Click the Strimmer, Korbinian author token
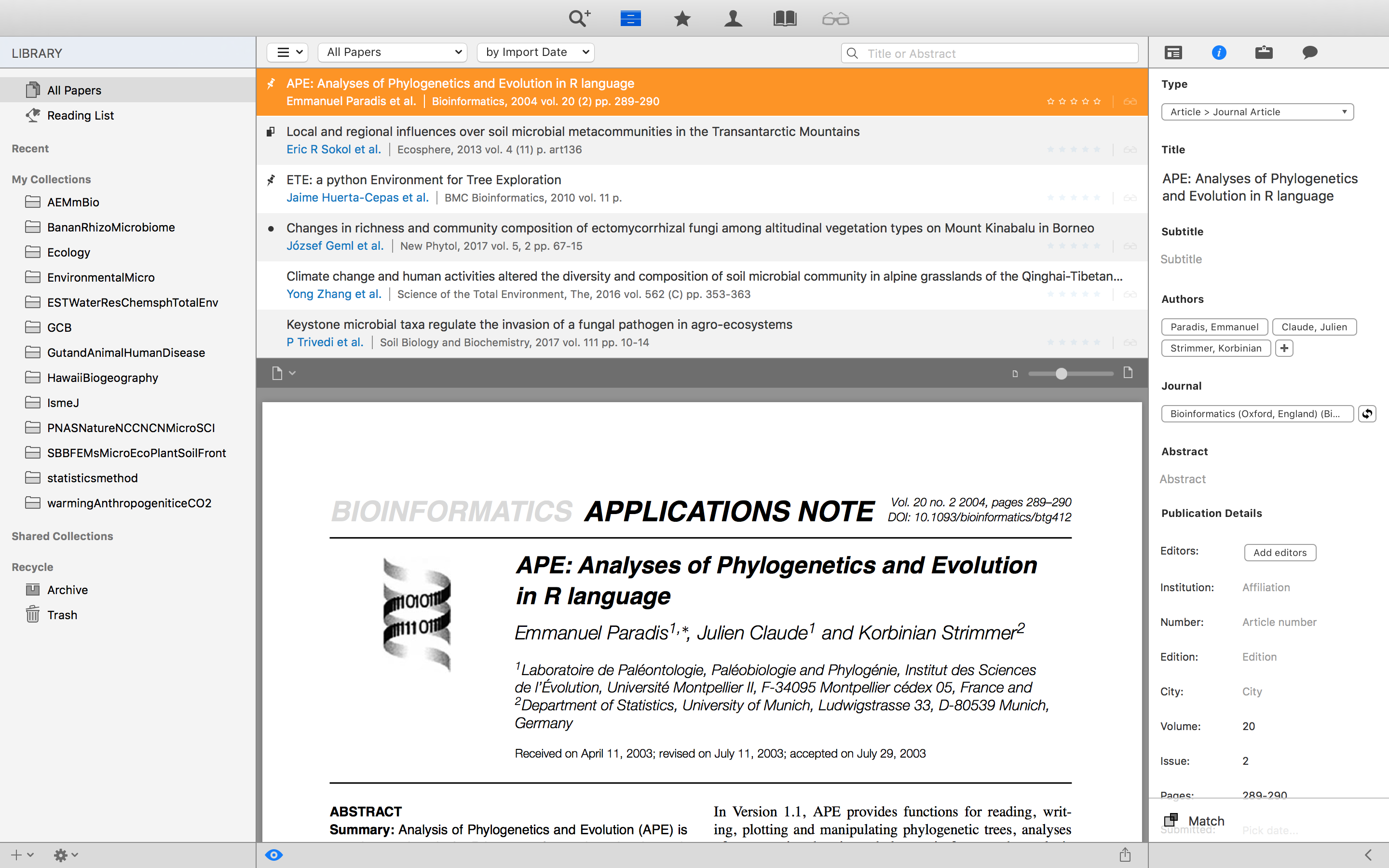 pyautogui.click(x=1216, y=348)
